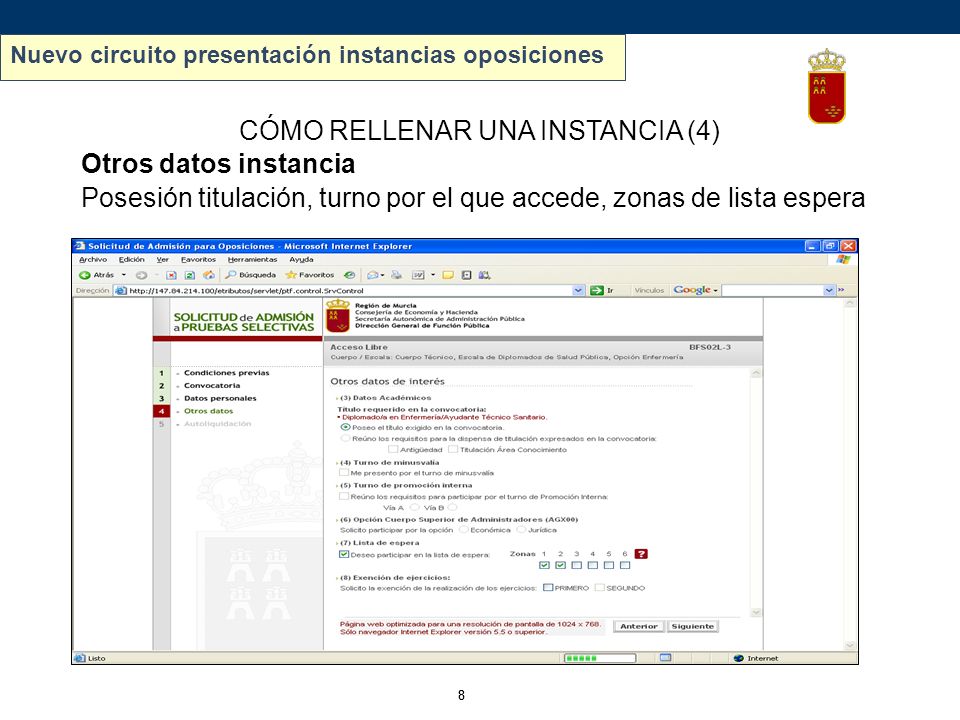This screenshot has width=960, height=720.
Task: Click the History icon after Favoritos
Action: [350, 276]
